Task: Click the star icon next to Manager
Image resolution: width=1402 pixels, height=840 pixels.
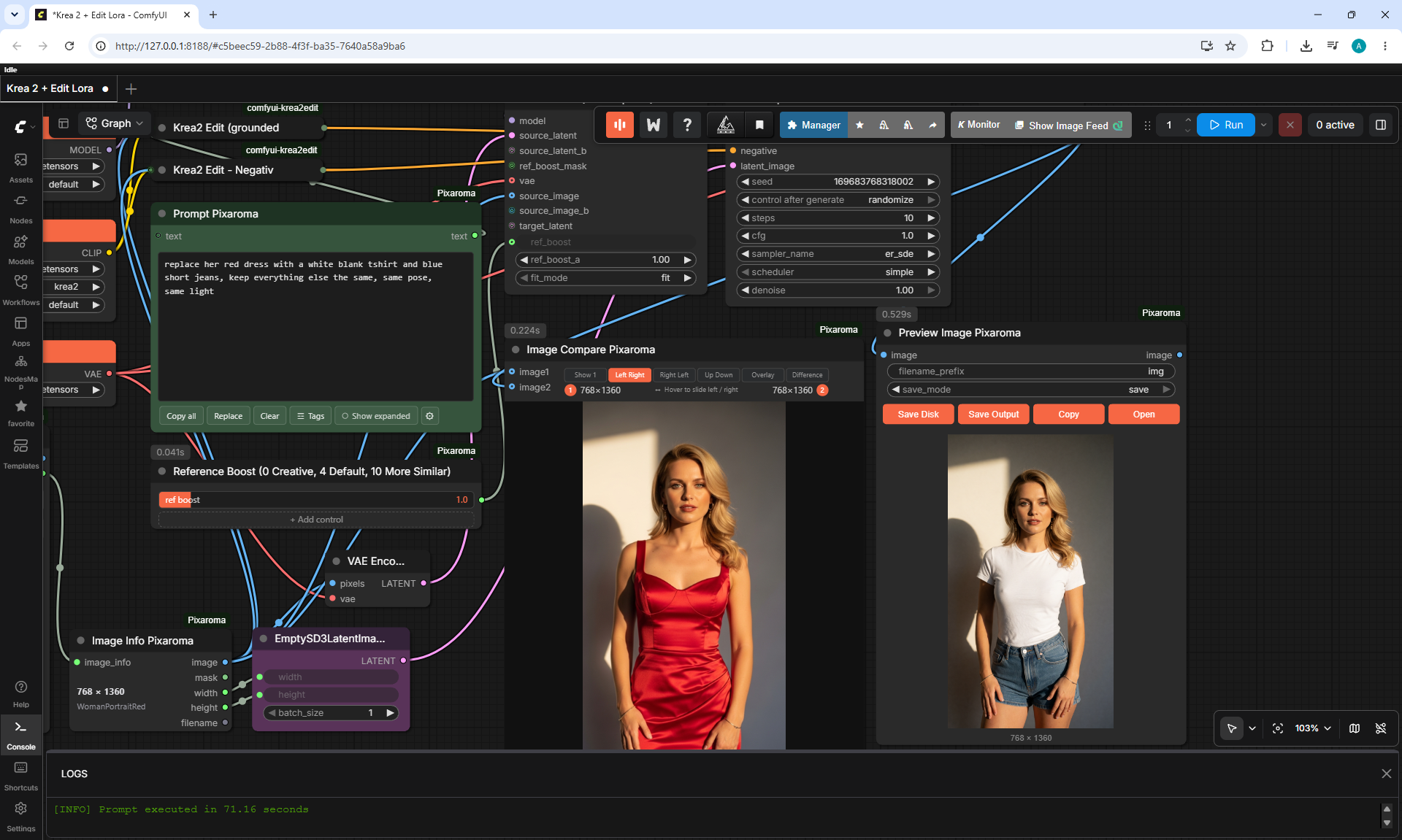Action: [859, 125]
